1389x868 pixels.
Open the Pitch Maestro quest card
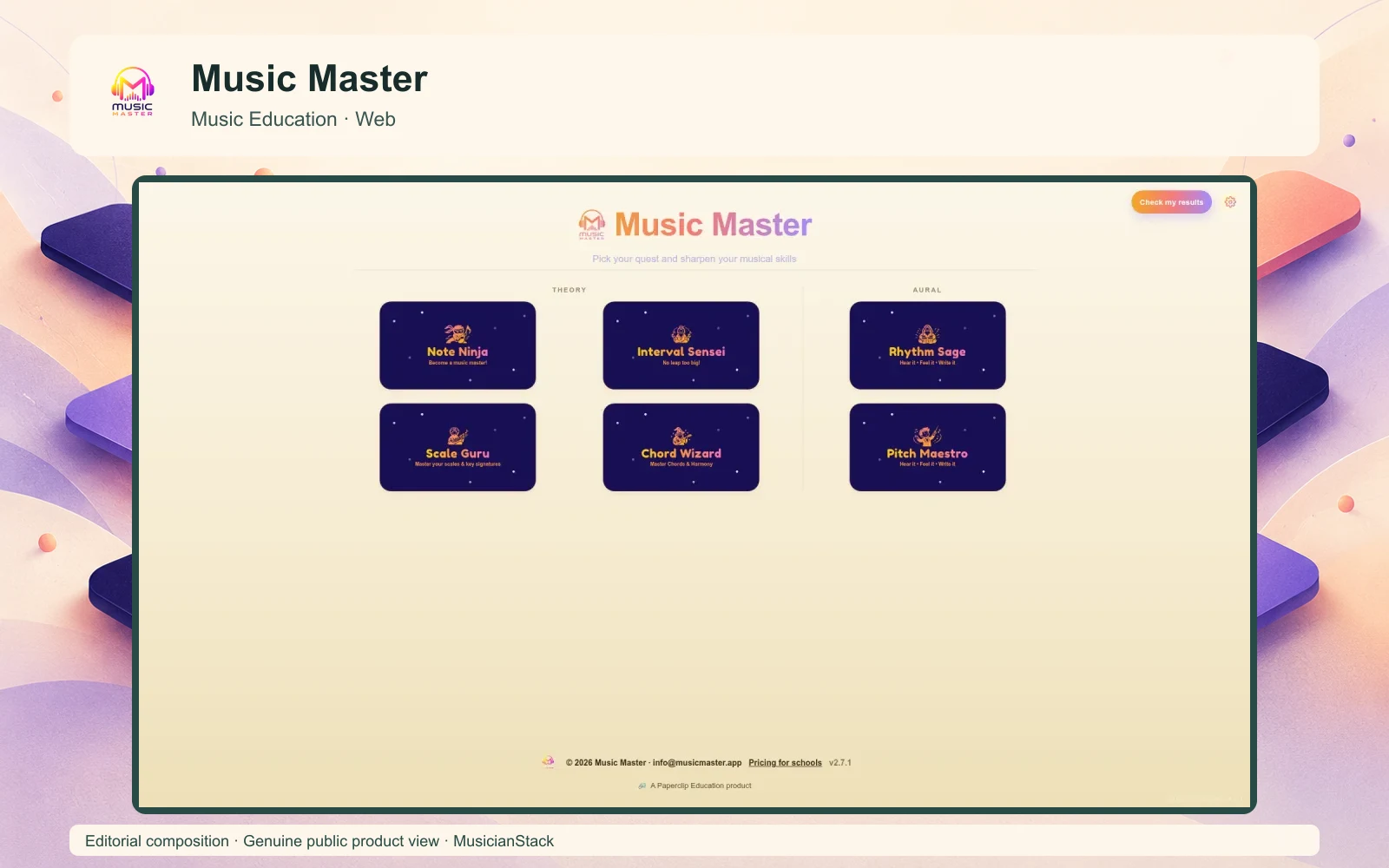(927, 447)
